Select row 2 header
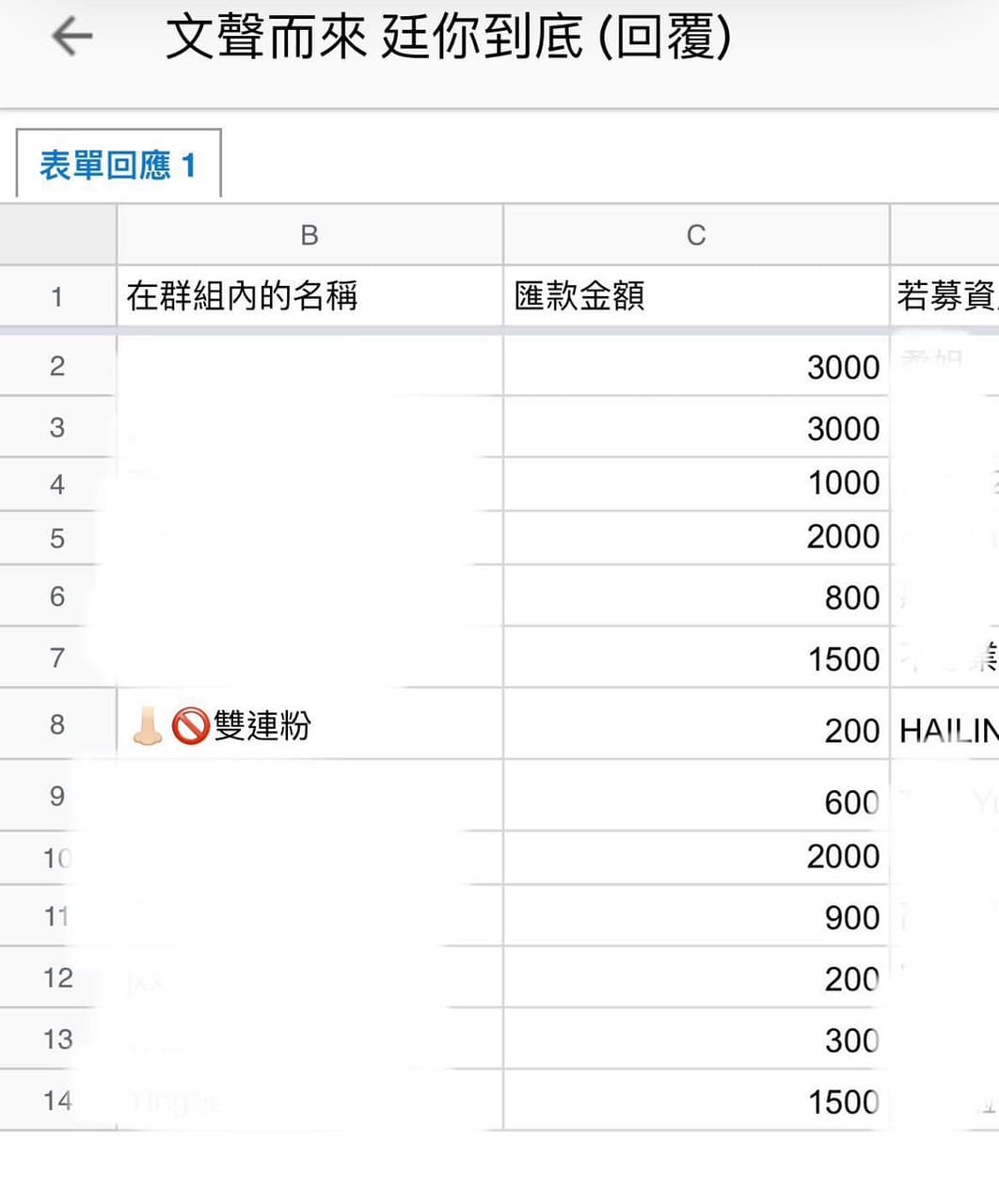The width and height of the screenshot is (999, 1204). [57, 366]
